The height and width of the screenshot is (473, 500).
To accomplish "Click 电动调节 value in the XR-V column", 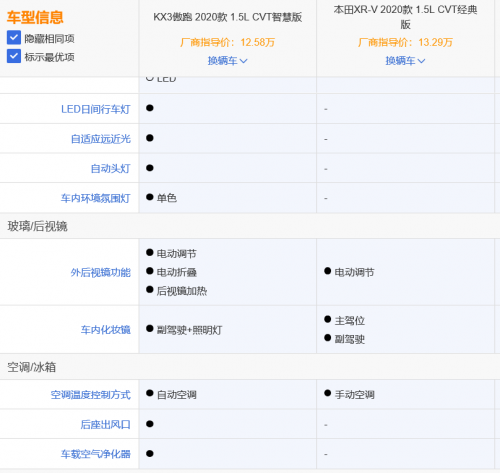I will pos(354,272).
